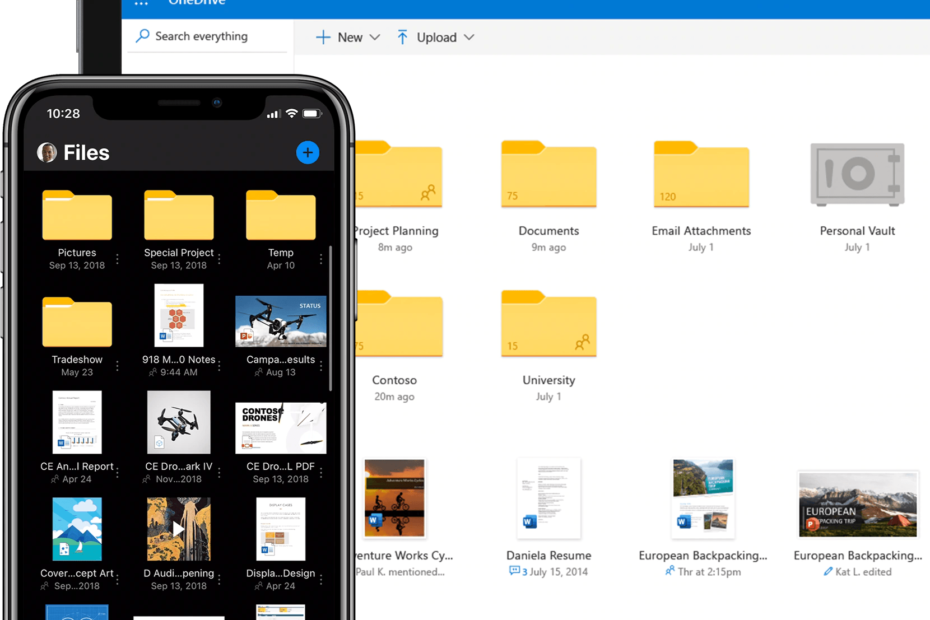Screen dimensions: 930x620
Task: Open more options for Campa...esults file
Action: click(x=321, y=366)
